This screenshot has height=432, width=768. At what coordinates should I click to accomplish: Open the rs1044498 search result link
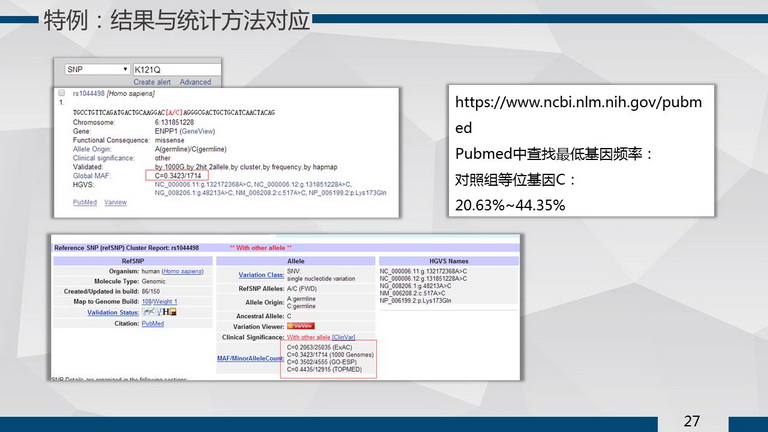pyautogui.click(x=88, y=93)
